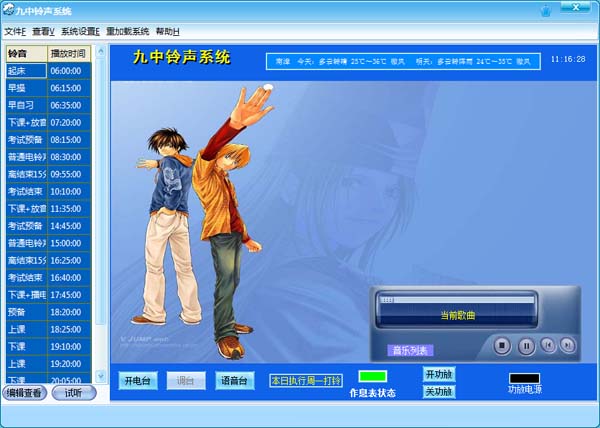This screenshot has height=428, width=600.
Task: Click the app icon in title bar
Action: coord(8,9)
